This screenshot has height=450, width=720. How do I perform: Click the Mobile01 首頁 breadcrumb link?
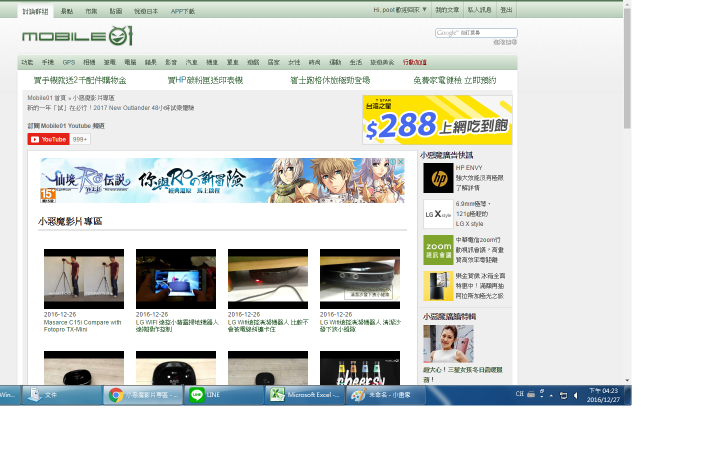coord(46,98)
